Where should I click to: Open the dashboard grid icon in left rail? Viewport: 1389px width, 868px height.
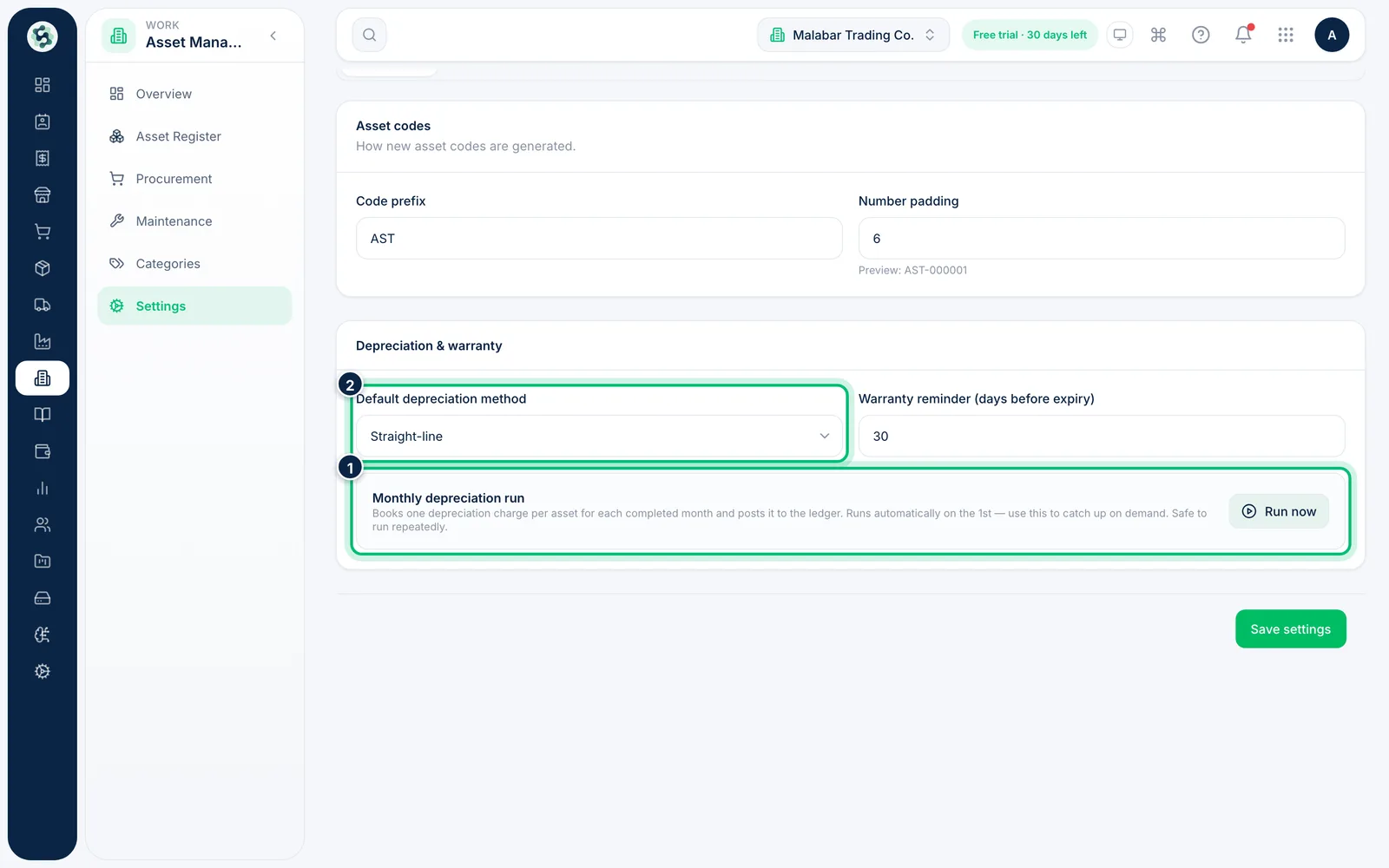[43, 85]
